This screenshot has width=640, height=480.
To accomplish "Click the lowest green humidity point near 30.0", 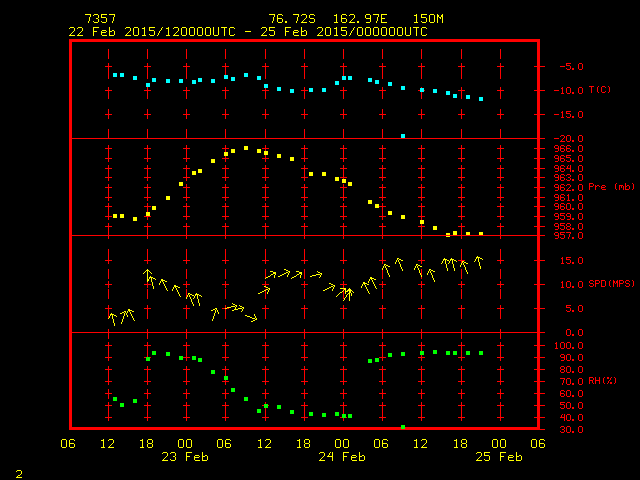I will tap(403, 427).
